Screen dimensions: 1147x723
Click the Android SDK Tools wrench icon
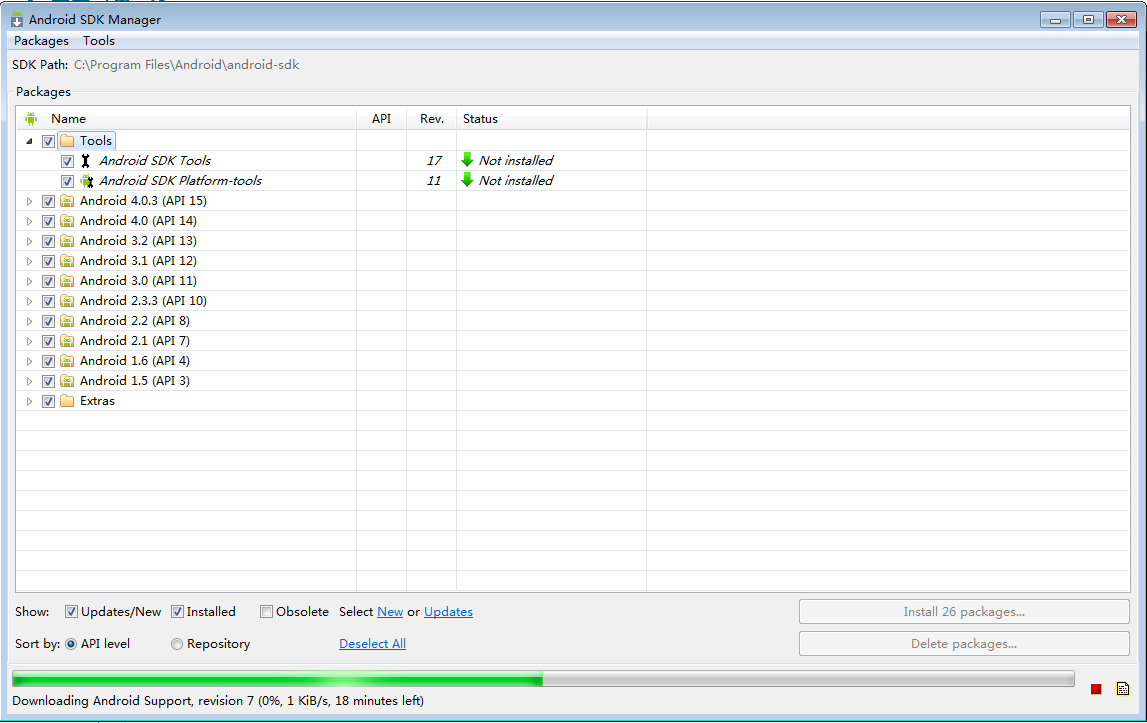pyautogui.click(x=86, y=161)
